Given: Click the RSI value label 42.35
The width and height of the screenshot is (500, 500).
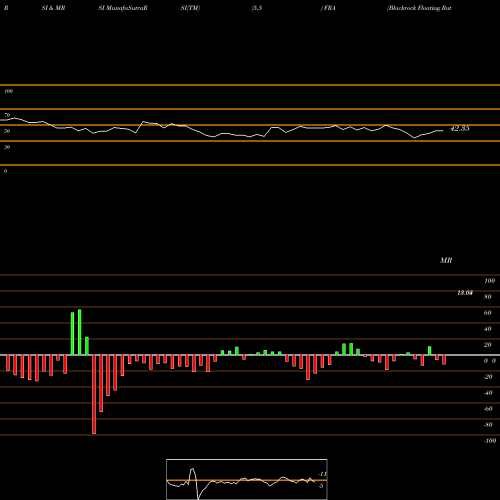Looking at the screenshot, I should click(x=460, y=128).
